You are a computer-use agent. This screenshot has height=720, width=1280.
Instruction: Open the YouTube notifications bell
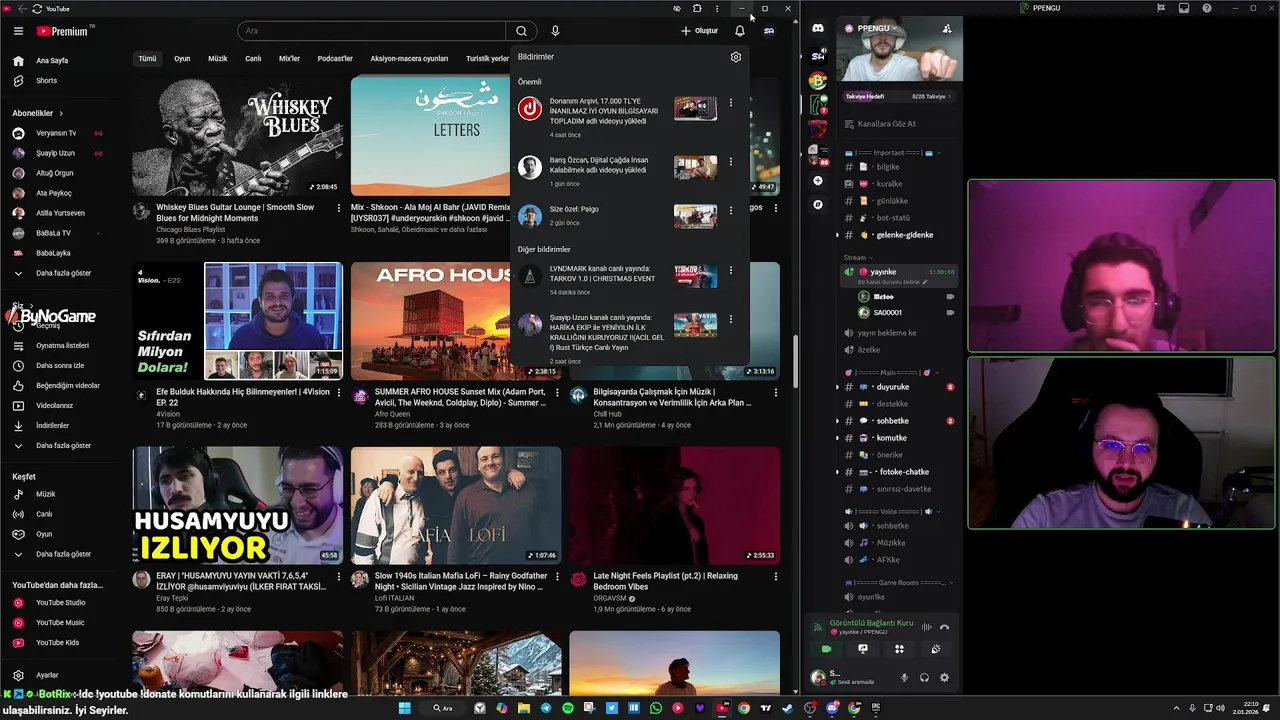740,31
